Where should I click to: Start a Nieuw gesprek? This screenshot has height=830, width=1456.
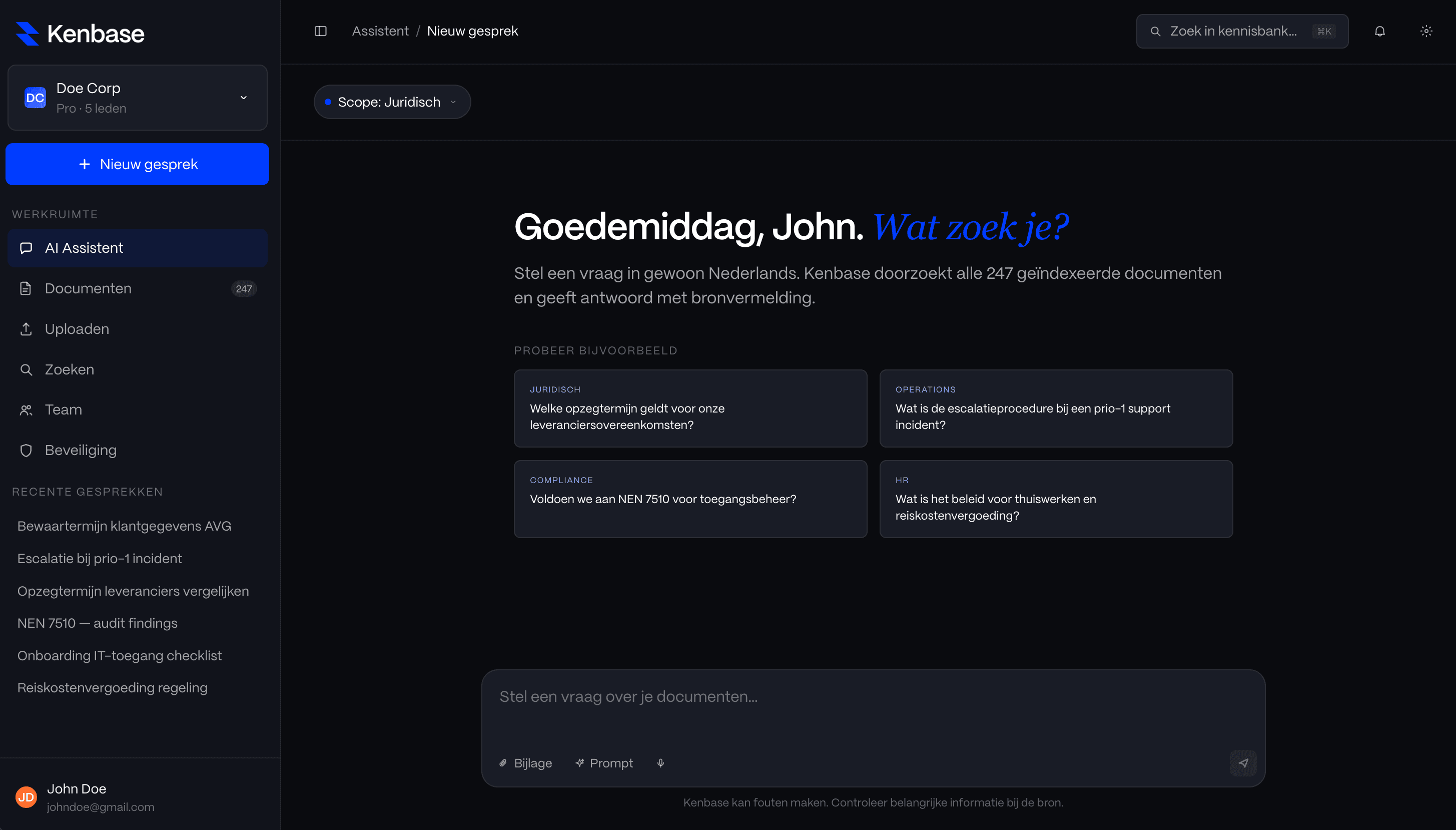[x=137, y=164]
